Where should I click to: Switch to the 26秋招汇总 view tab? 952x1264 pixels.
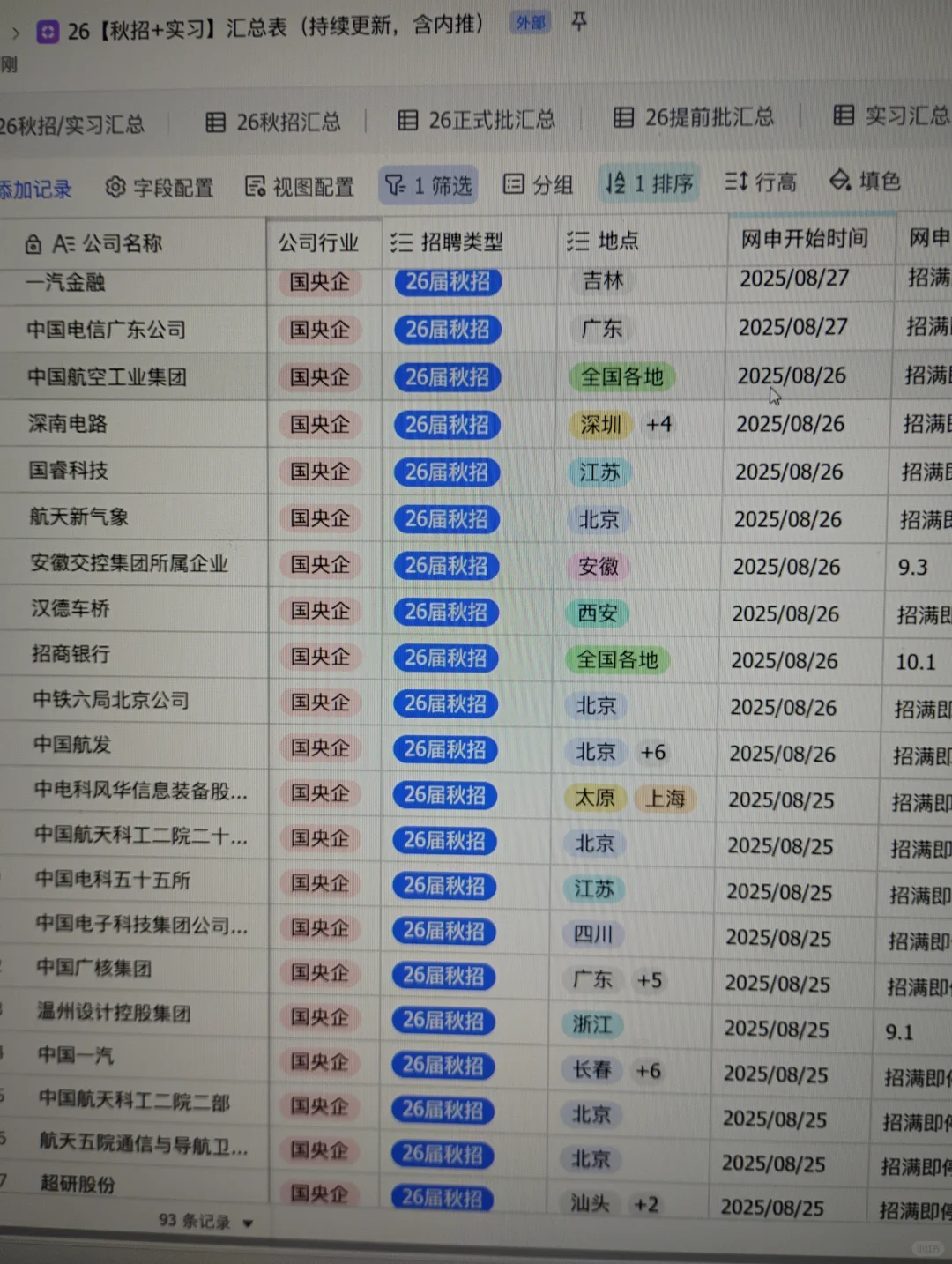pos(273,123)
